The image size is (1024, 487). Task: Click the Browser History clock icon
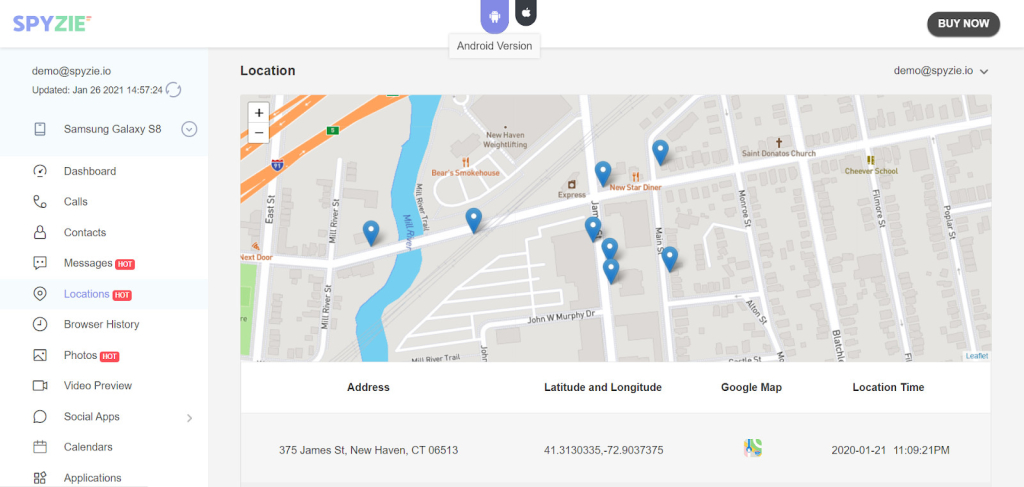click(x=40, y=324)
